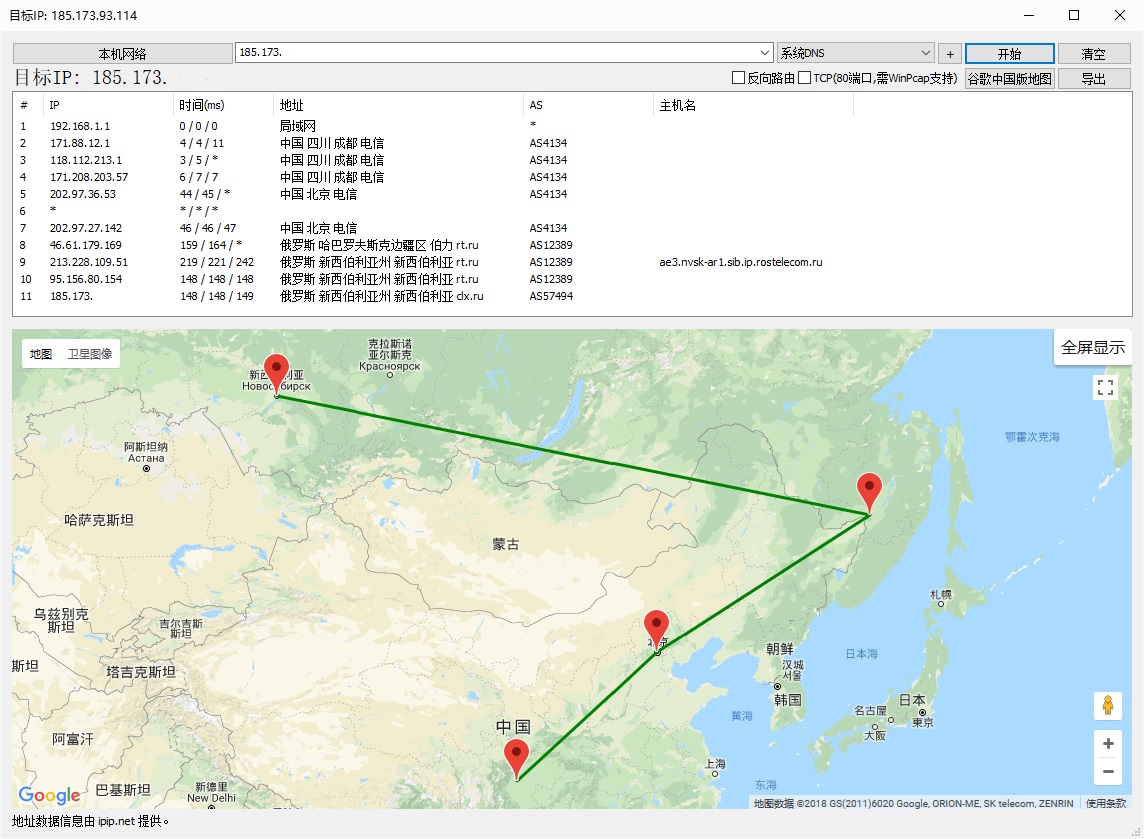The width and height of the screenshot is (1144, 839).
Task: Click the 局域网 address cell
Action: pyautogui.click(x=298, y=126)
